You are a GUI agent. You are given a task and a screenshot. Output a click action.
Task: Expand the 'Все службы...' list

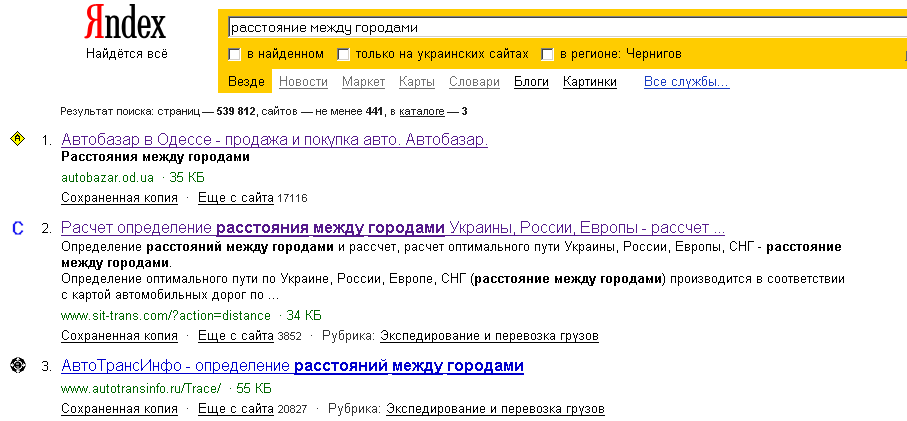[x=686, y=82]
